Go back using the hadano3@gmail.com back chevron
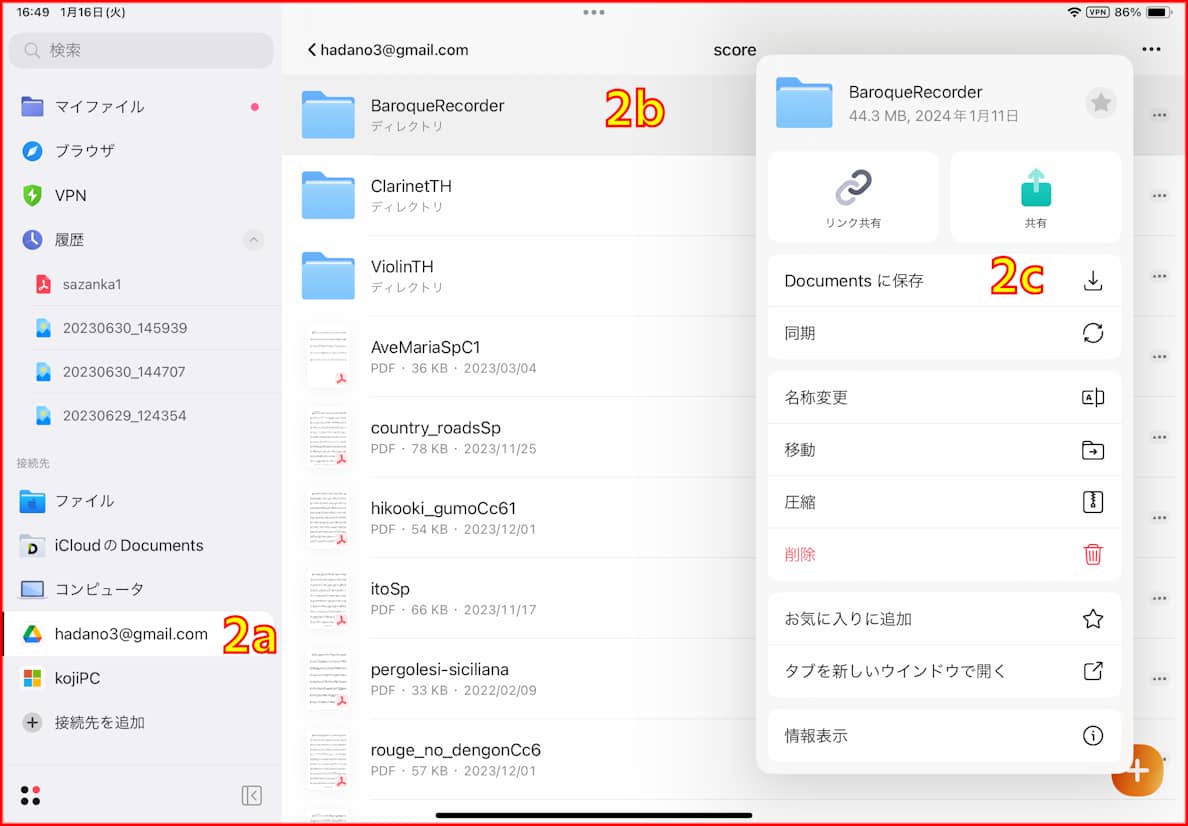This screenshot has width=1188, height=826. coord(311,48)
